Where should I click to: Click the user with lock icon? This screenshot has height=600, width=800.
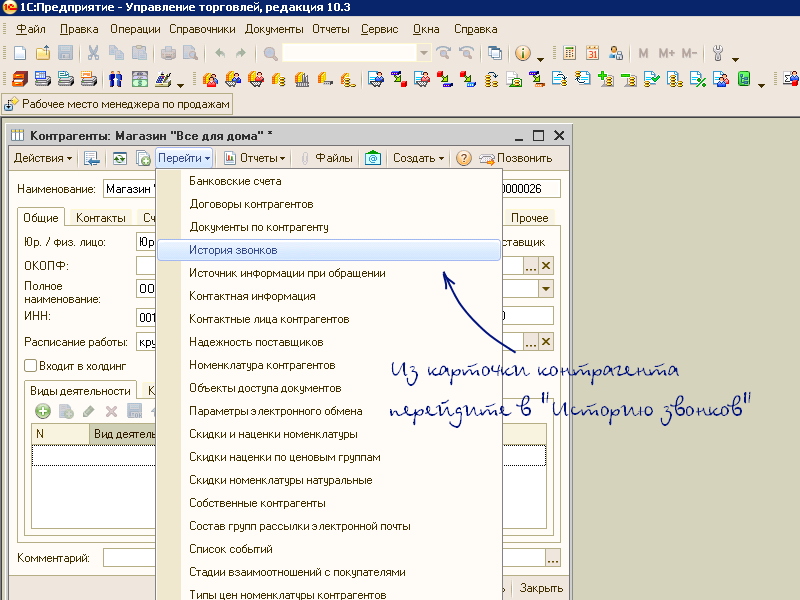[x=616, y=53]
